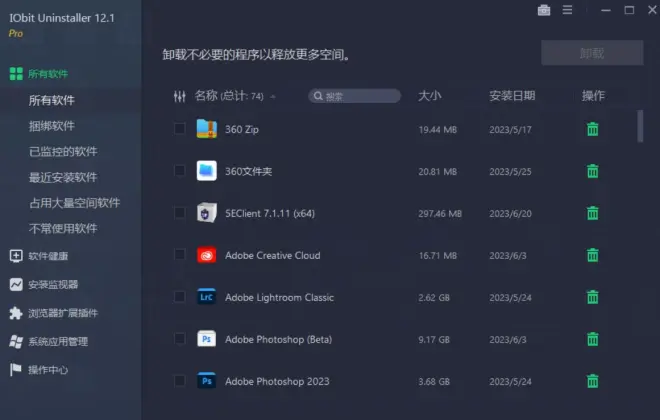
Task: Click the 360文件夹 program icon
Action: pyautogui.click(x=207, y=171)
